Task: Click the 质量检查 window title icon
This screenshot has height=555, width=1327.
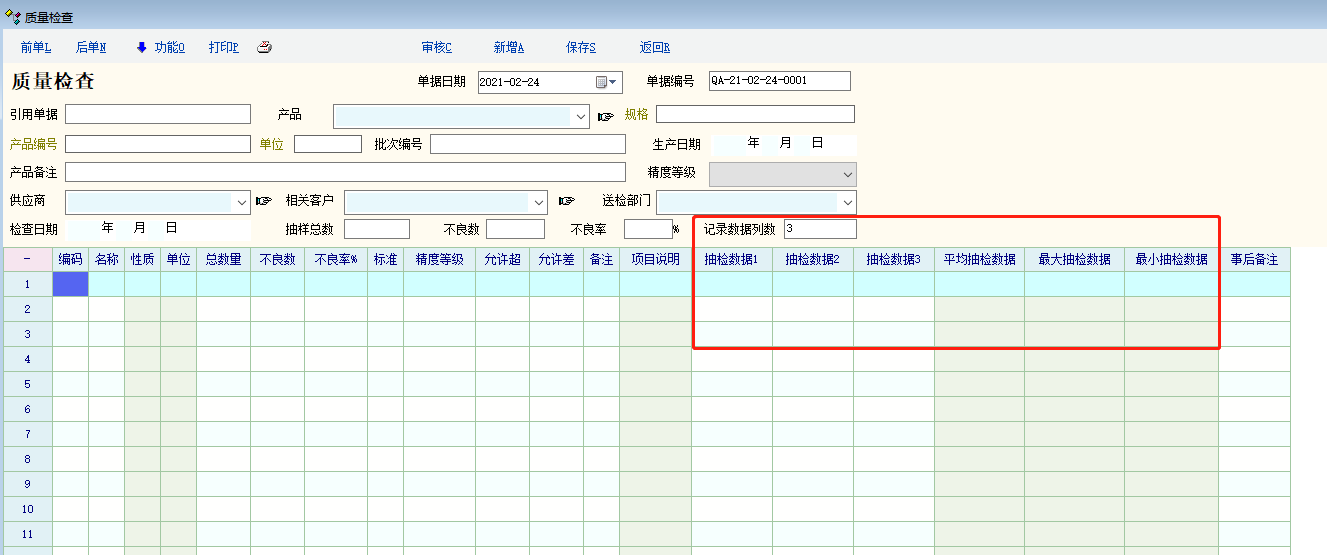Action: click(x=13, y=17)
